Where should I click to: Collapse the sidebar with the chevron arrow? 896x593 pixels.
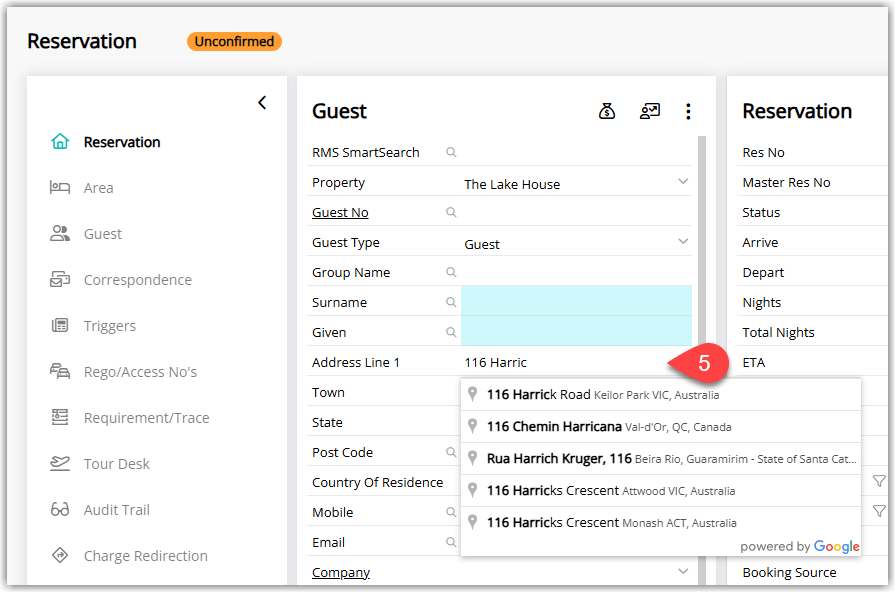(262, 103)
